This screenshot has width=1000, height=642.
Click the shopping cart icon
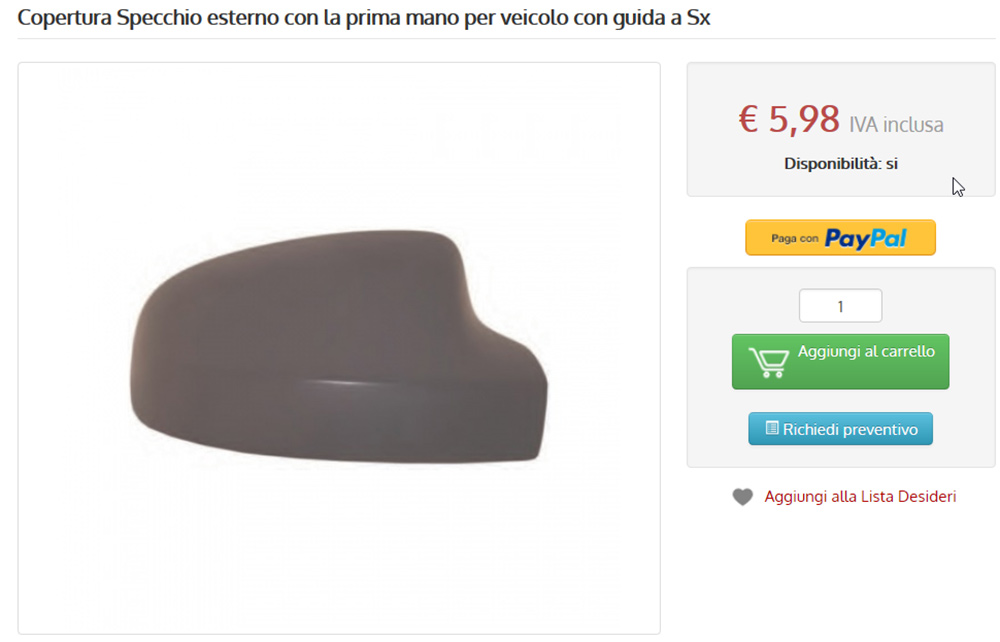pos(768,362)
